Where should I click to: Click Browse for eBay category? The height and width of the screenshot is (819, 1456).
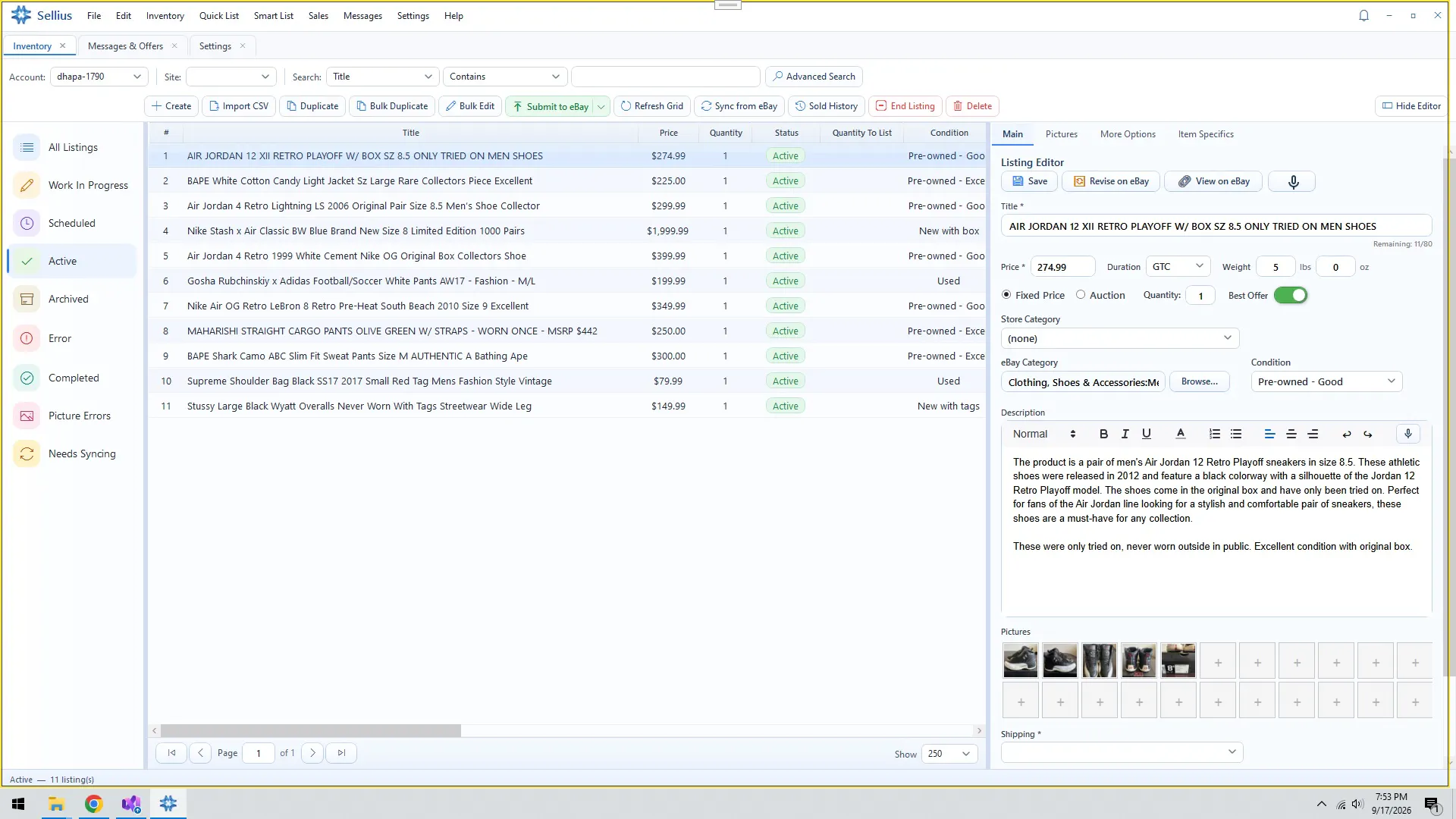click(1199, 381)
